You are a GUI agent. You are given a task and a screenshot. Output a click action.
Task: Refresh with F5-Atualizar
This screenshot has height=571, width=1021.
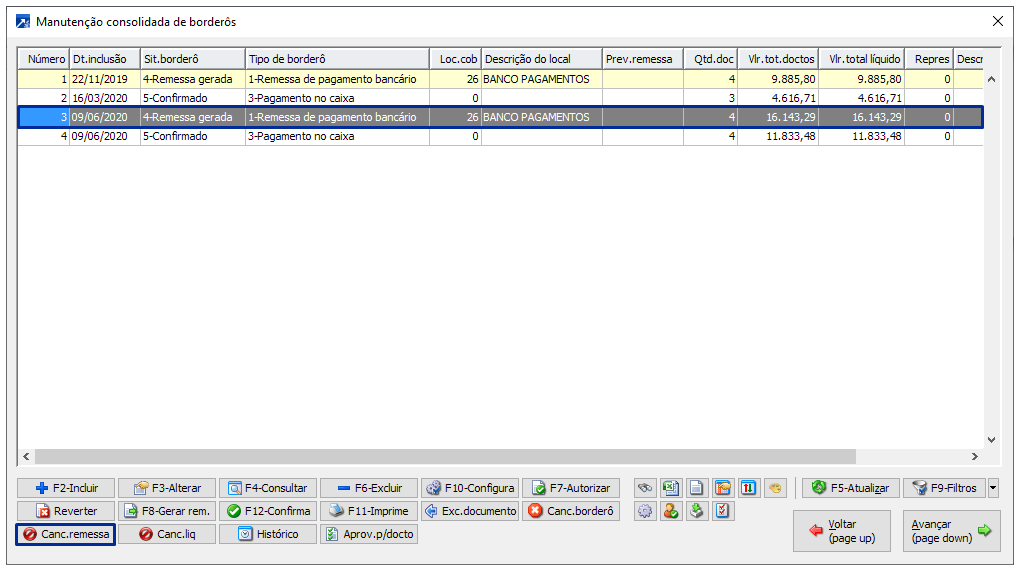tap(850, 488)
